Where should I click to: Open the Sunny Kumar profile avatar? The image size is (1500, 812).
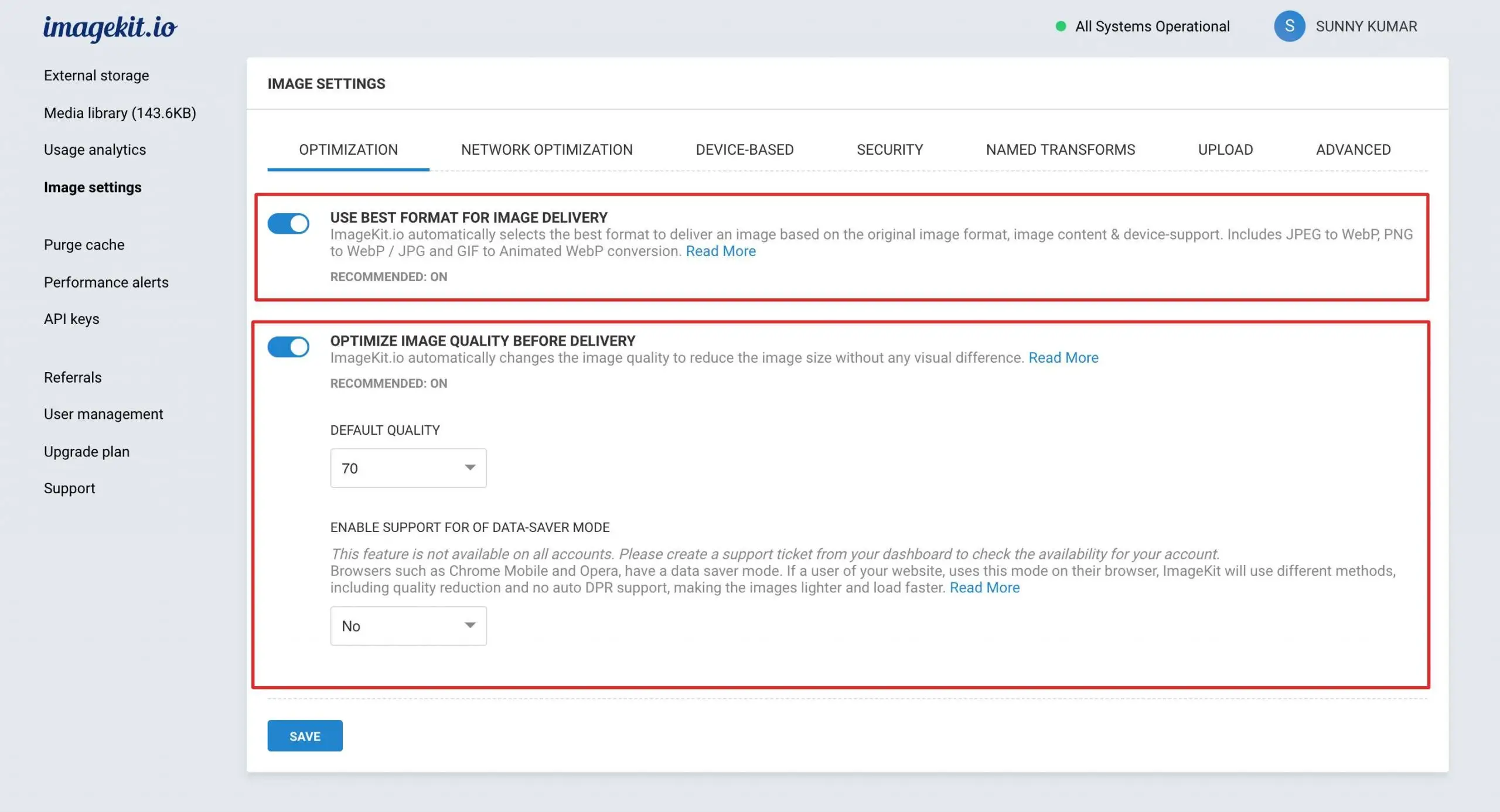pyautogui.click(x=1290, y=26)
